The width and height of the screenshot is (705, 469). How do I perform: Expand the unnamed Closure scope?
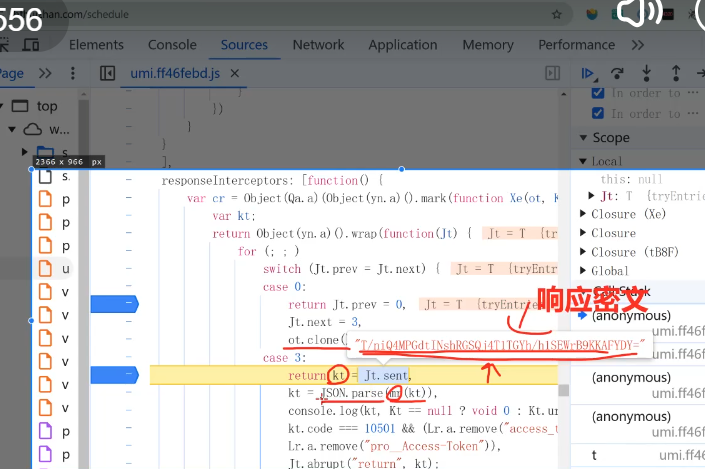(583, 232)
